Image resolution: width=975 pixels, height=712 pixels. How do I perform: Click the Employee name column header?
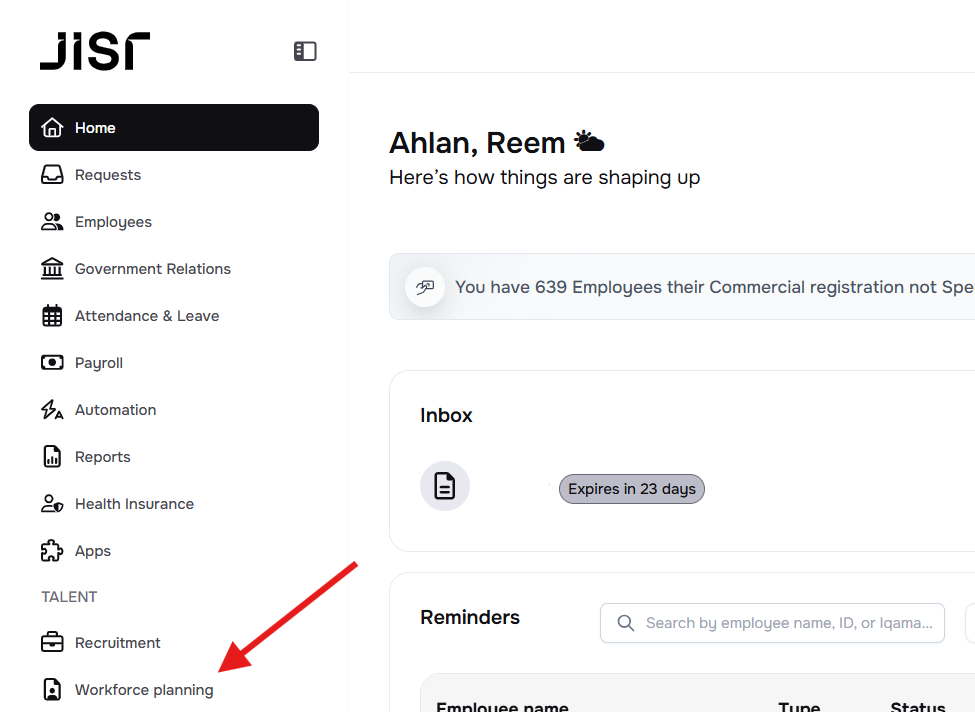coord(502,706)
